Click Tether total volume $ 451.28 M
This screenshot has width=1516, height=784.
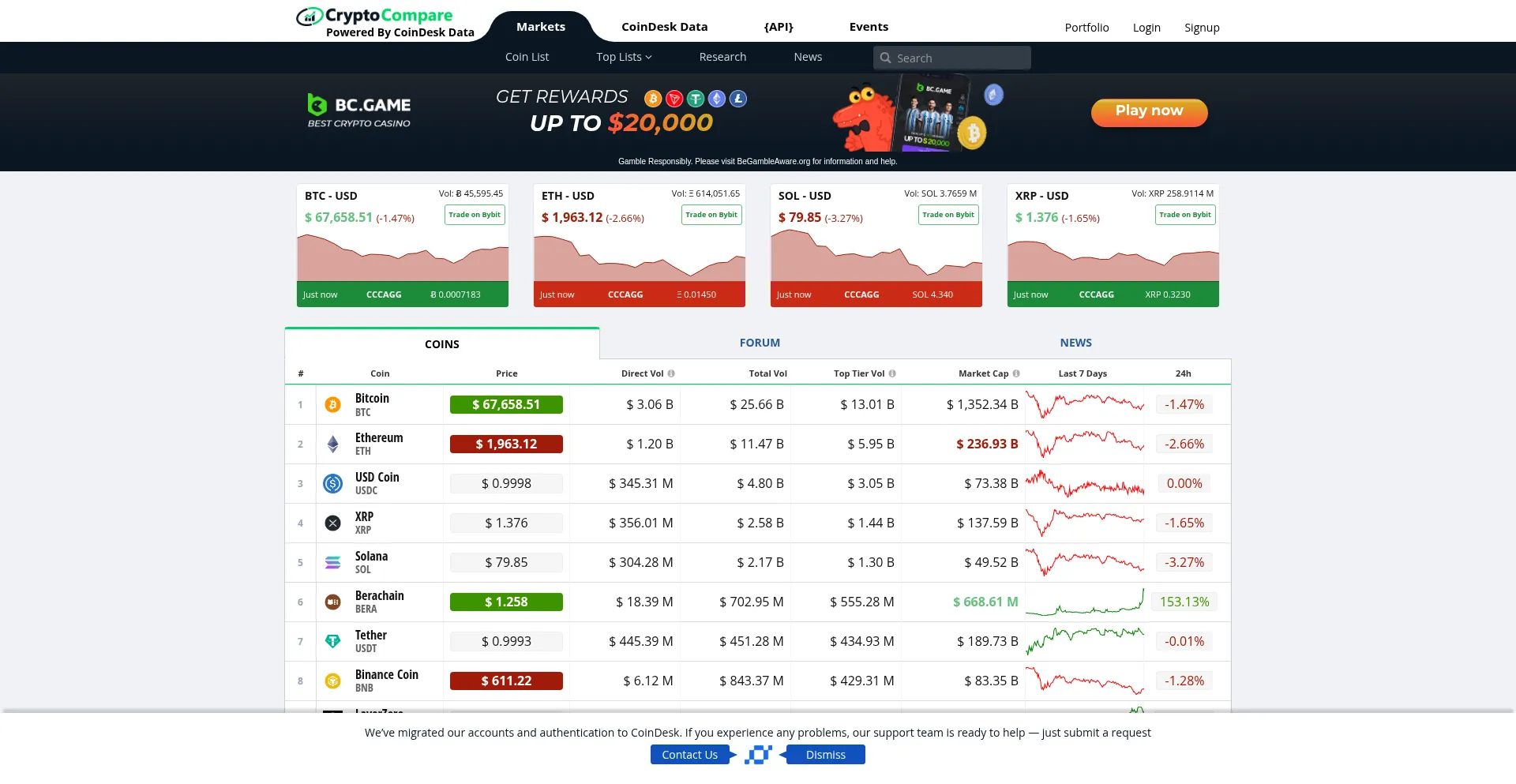point(751,641)
